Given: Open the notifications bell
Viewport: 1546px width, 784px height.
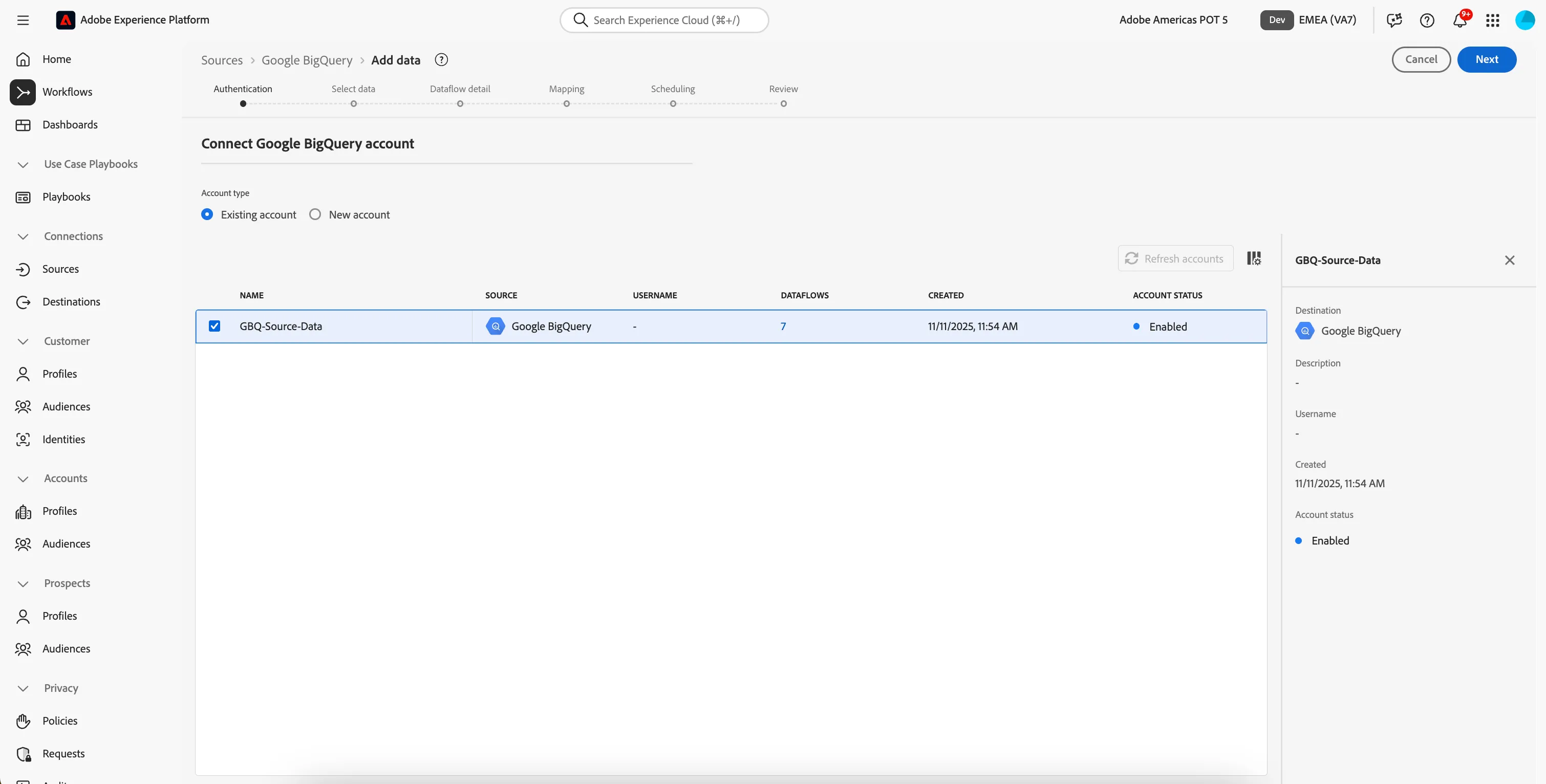Looking at the screenshot, I should 1460,20.
